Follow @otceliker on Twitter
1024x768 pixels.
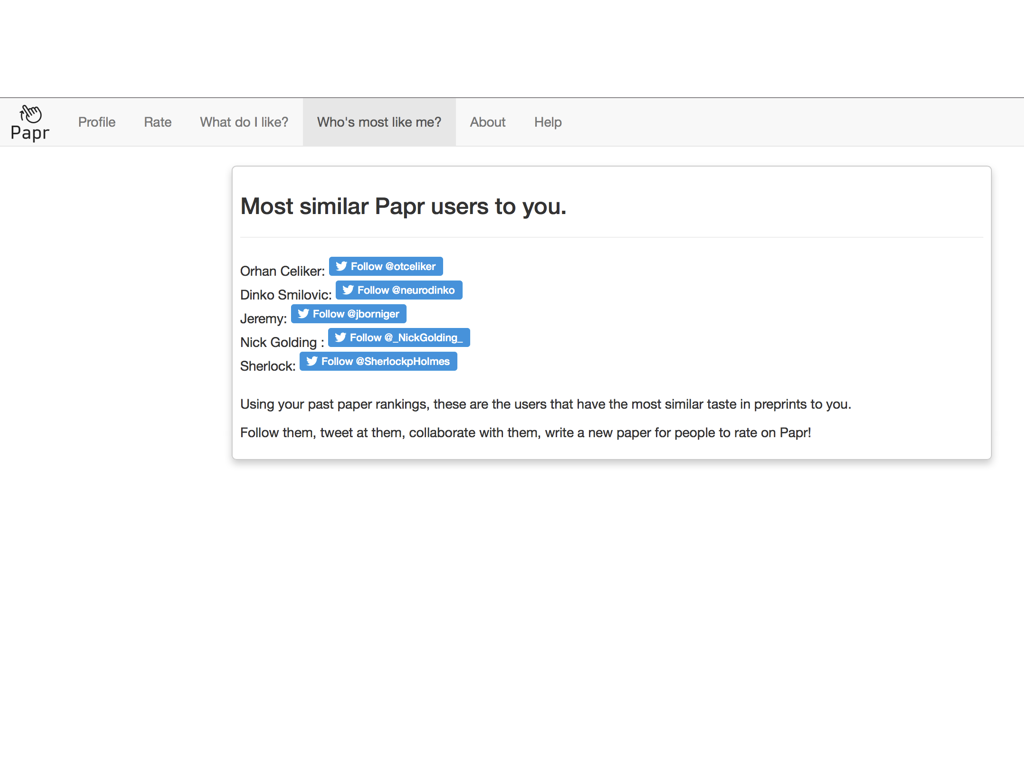tap(386, 266)
